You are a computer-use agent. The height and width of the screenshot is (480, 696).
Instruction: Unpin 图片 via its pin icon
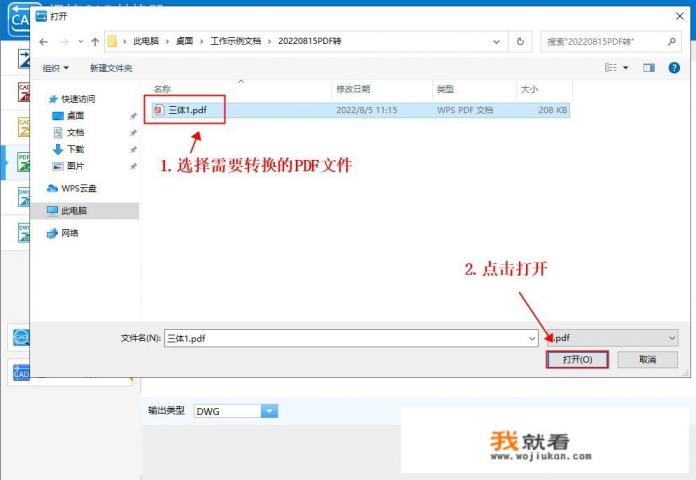[133, 166]
